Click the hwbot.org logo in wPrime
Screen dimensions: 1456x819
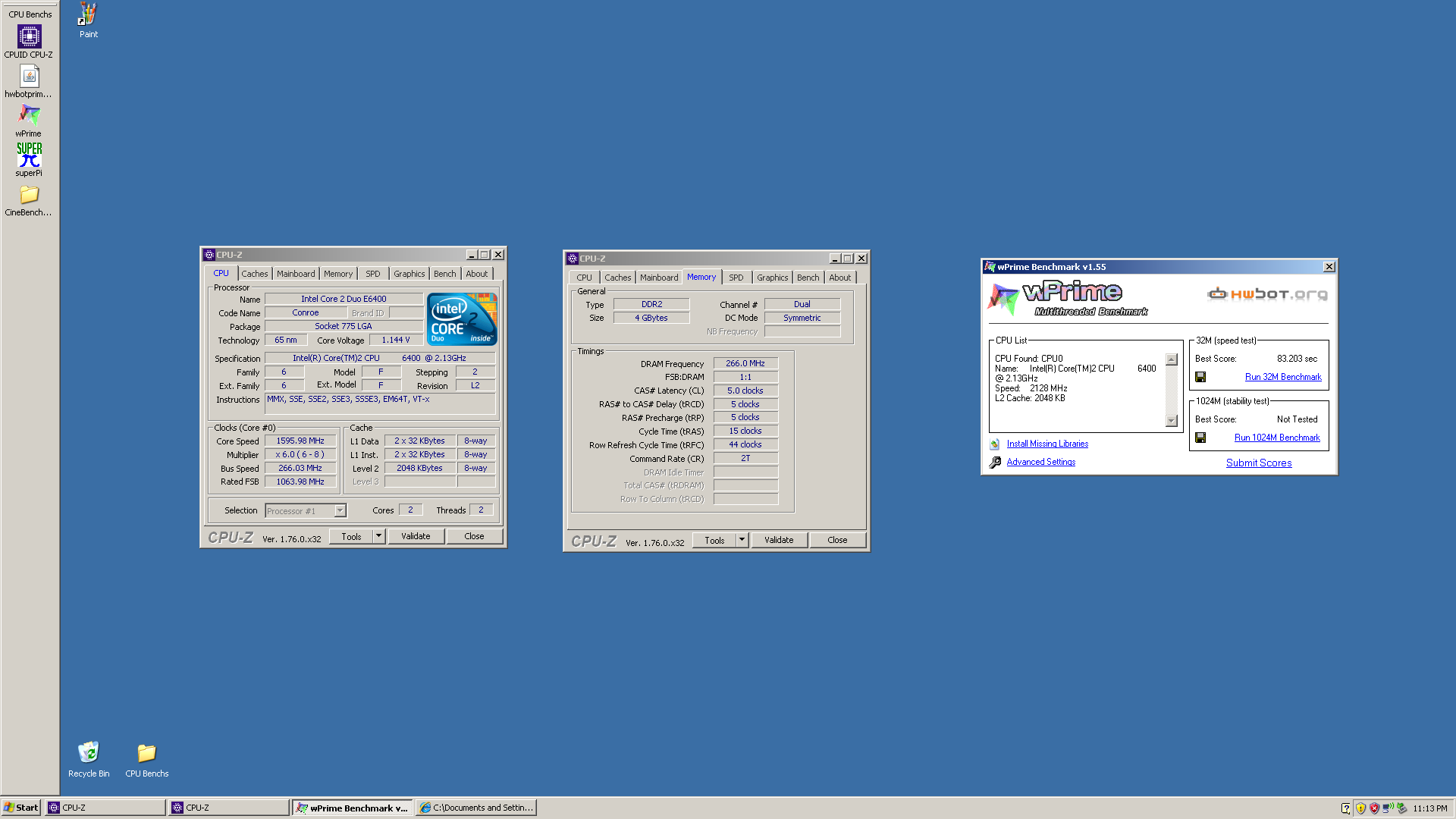pyautogui.click(x=1267, y=294)
